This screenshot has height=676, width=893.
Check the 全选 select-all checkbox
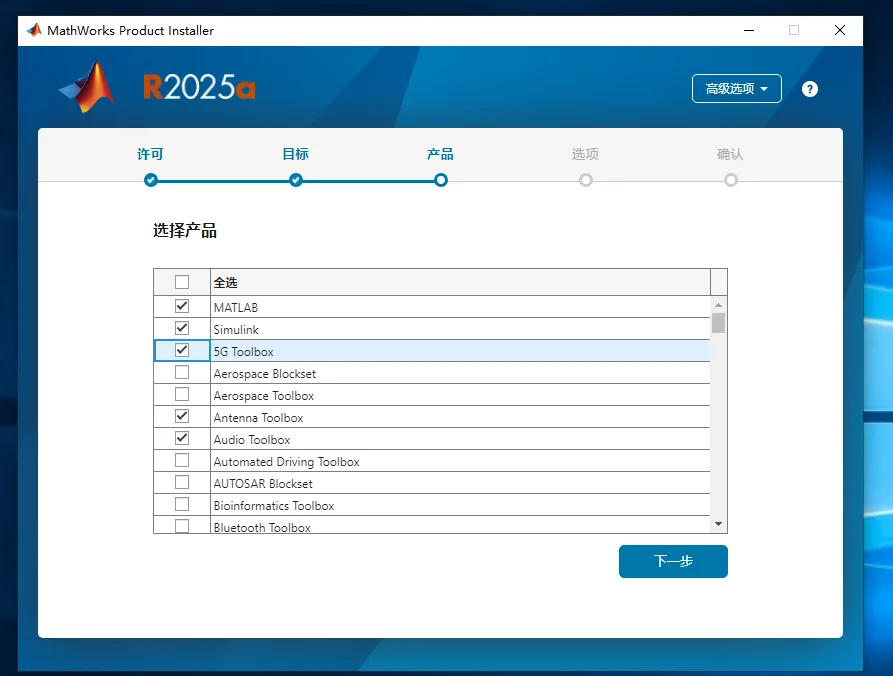(x=182, y=282)
